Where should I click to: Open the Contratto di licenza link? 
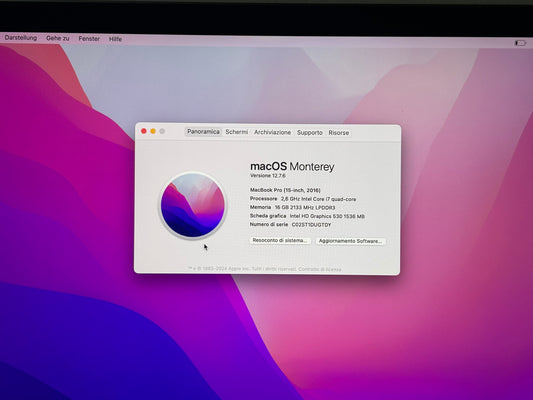(320, 269)
